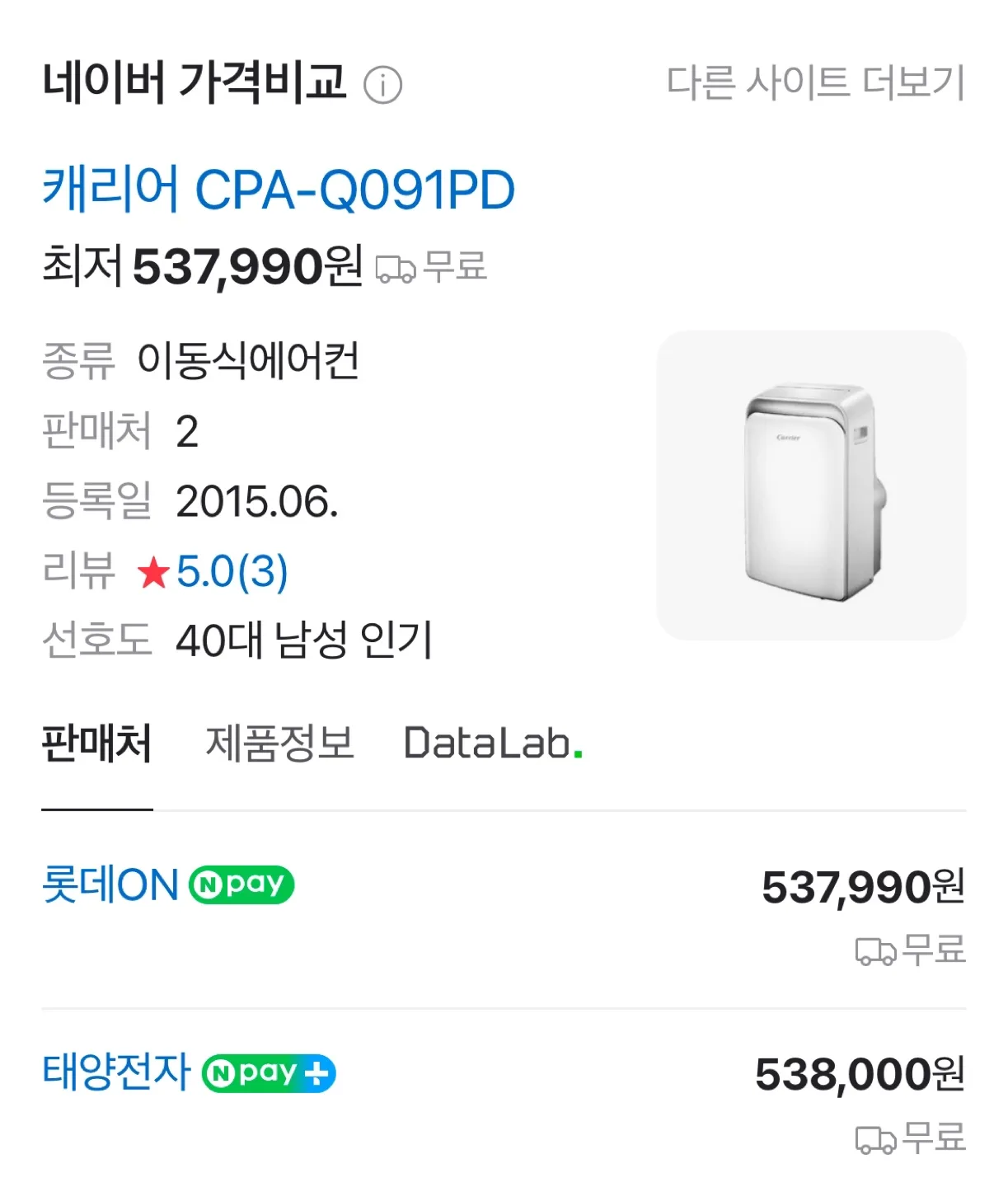Click the info icon beside 네이버 가격비교
The width and height of the screenshot is (1008, 1187).
point(382,85)
